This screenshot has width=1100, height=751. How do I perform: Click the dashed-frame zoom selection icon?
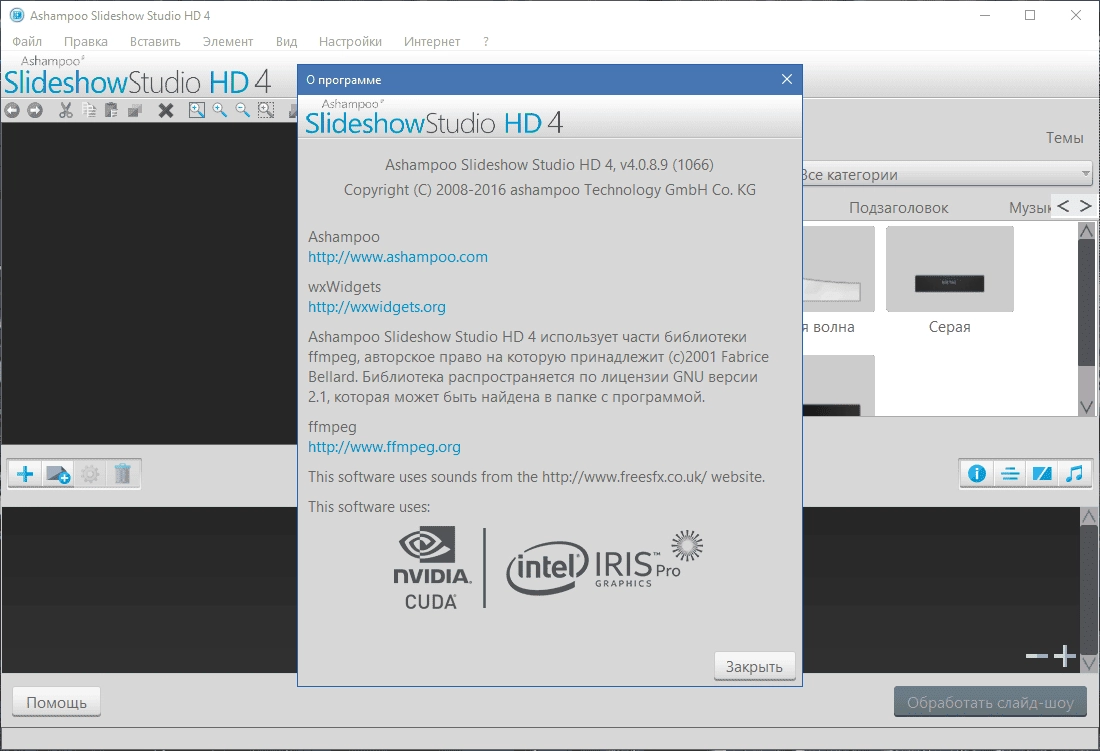266,110
